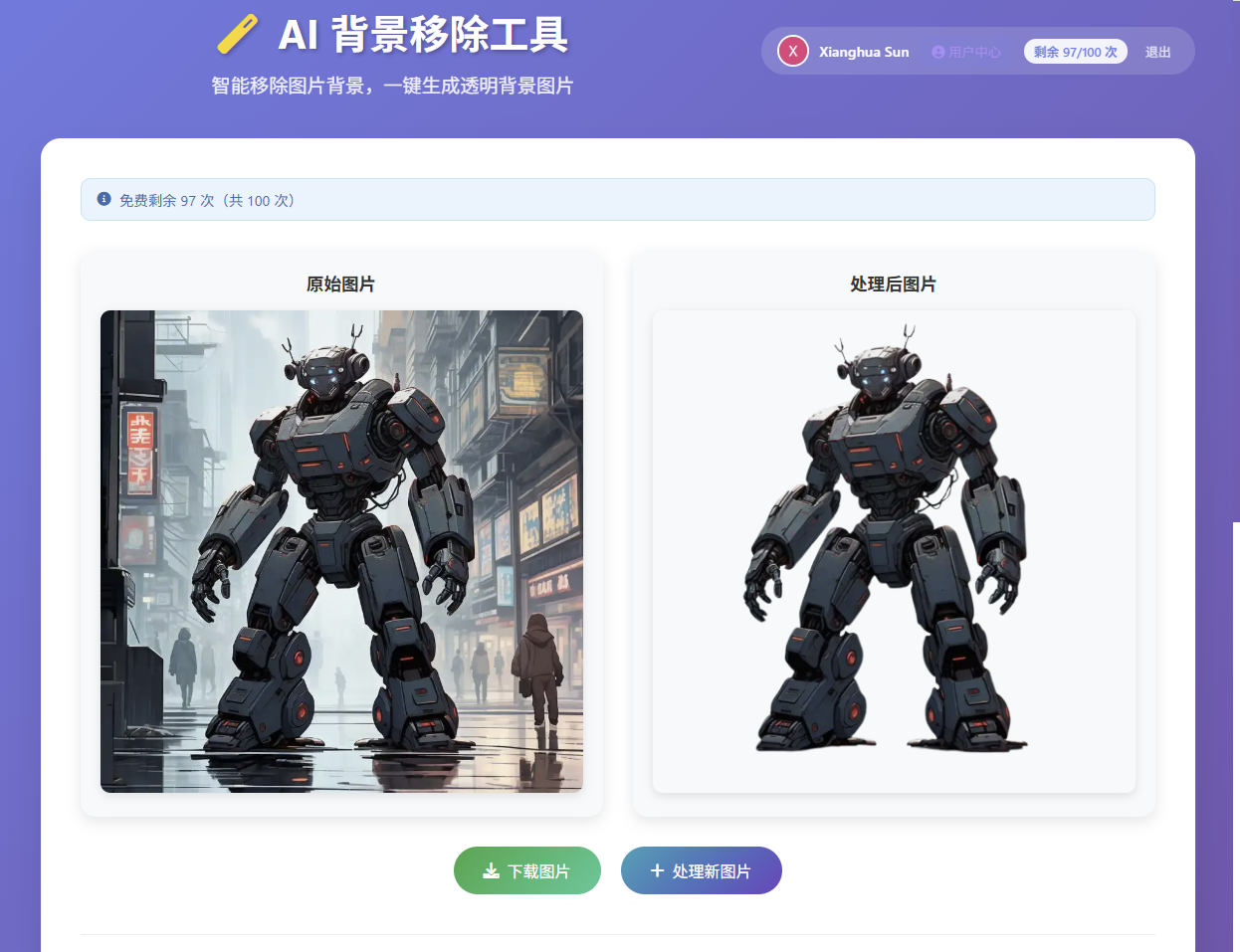Screen dimensions: 1240x952
Task: Start a new upload with 处理新图片
Action: pyautogui.click(x=702, y=870)
